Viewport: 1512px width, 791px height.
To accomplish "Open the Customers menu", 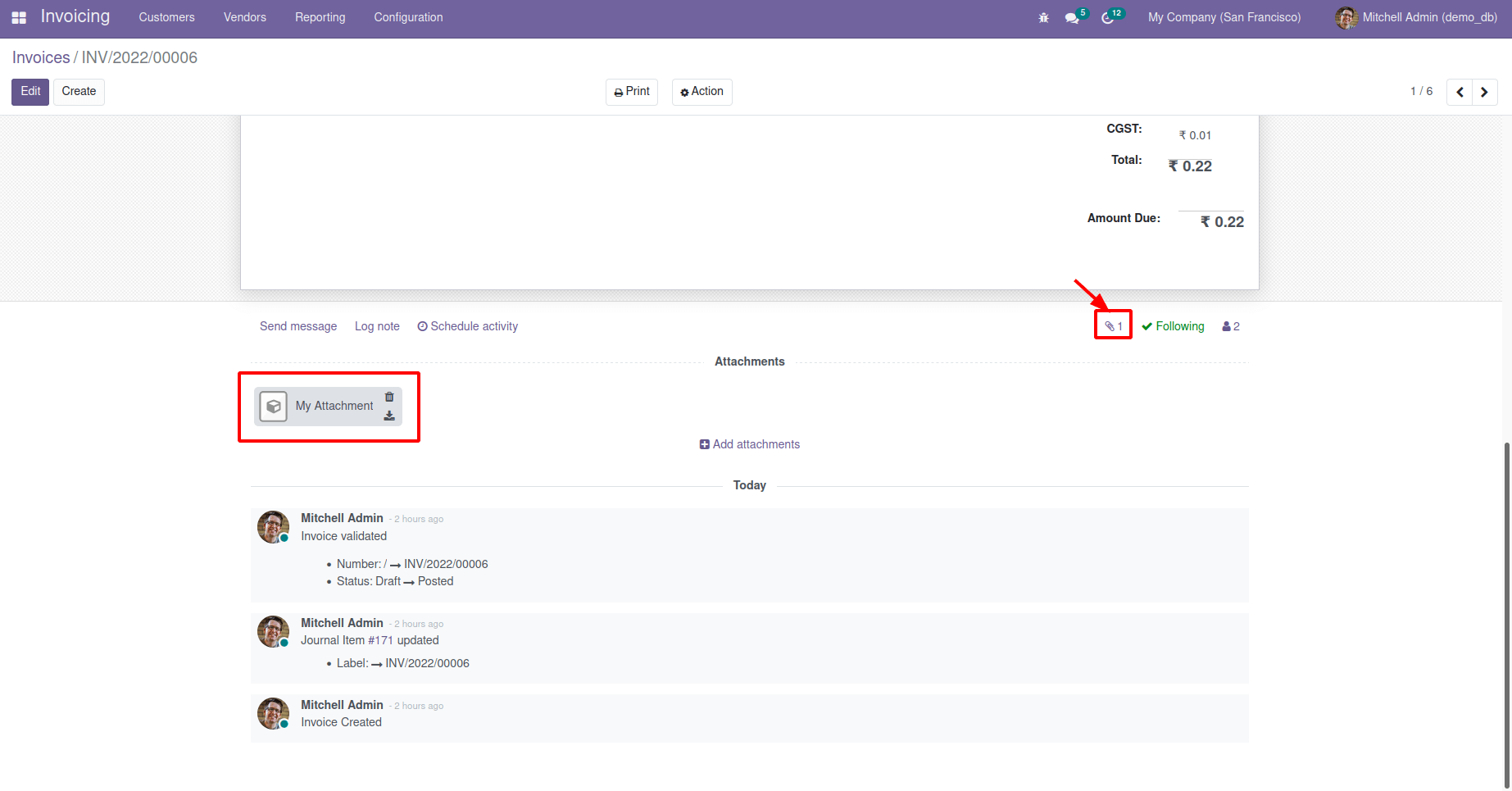I will (x=166, y=17).
